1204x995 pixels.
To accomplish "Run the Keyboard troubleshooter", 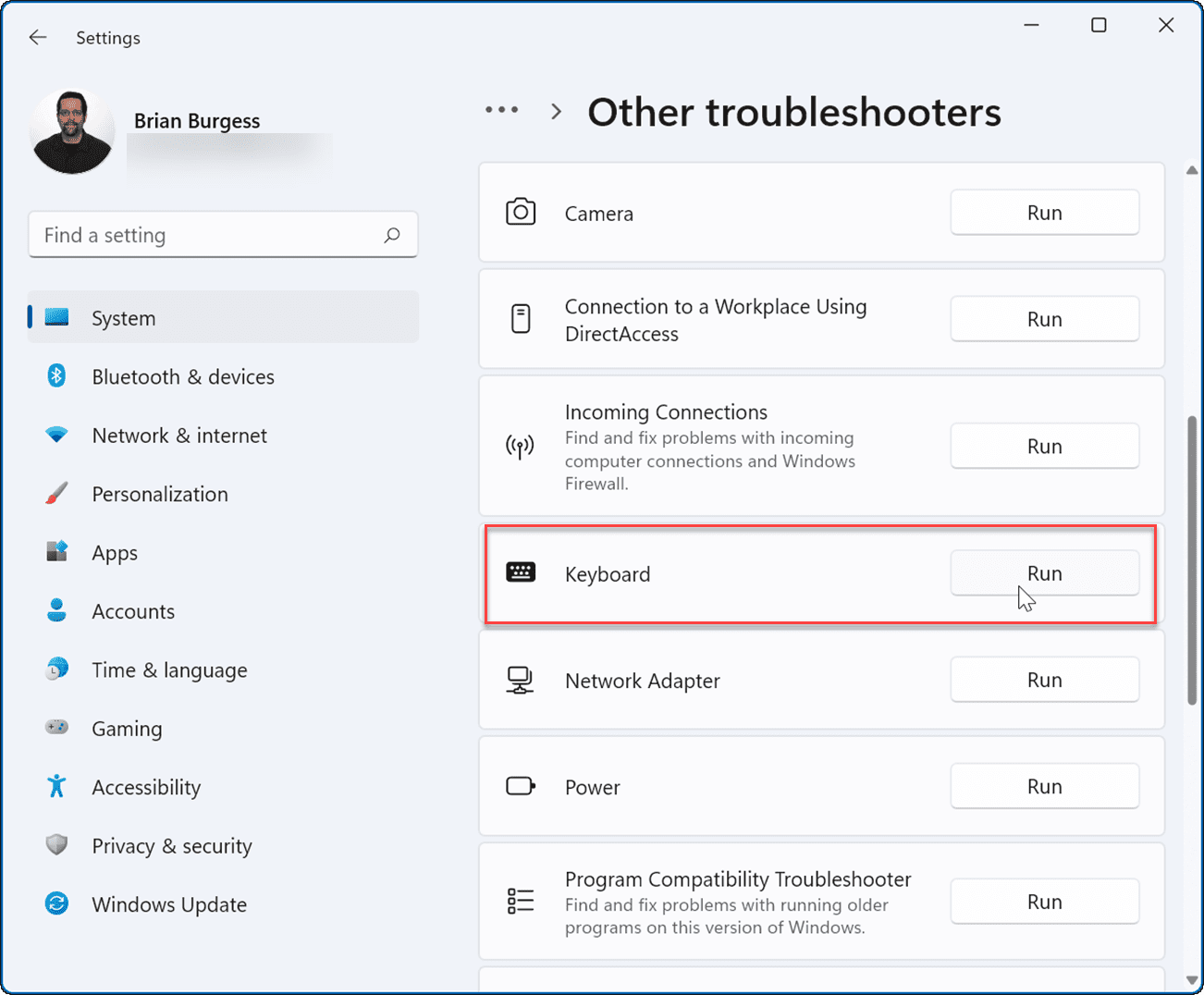I will (x=1044, y=573).
